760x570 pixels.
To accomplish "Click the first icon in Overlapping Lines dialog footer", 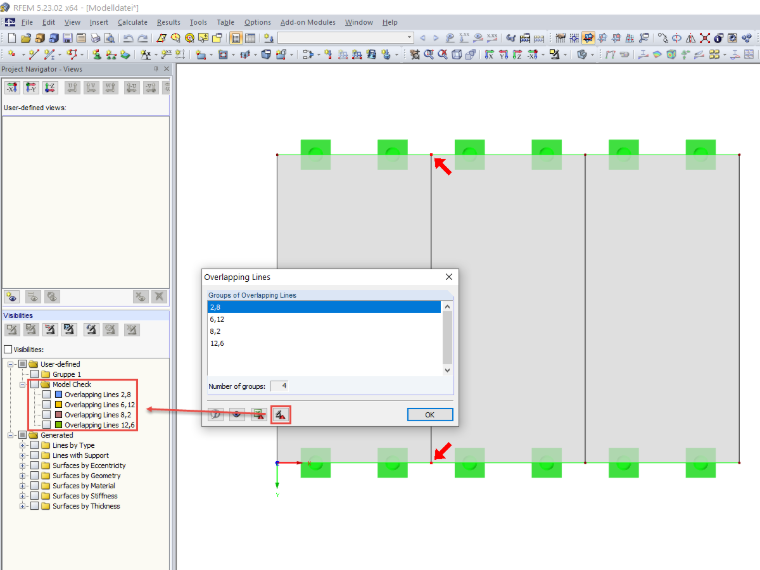I will [216, 414].
